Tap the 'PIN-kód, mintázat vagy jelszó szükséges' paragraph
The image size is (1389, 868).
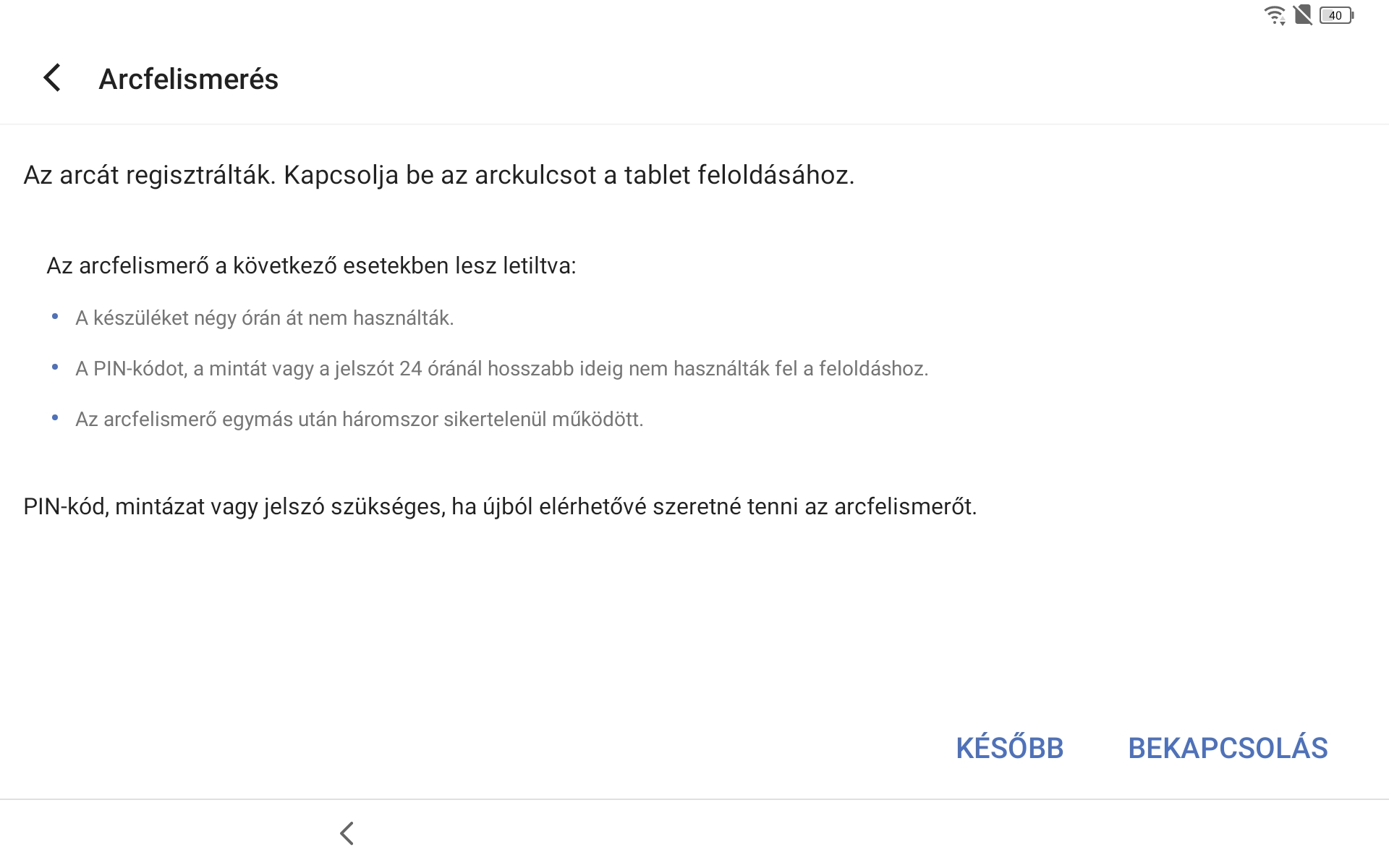pyautogui.click(x=500, y=506)
